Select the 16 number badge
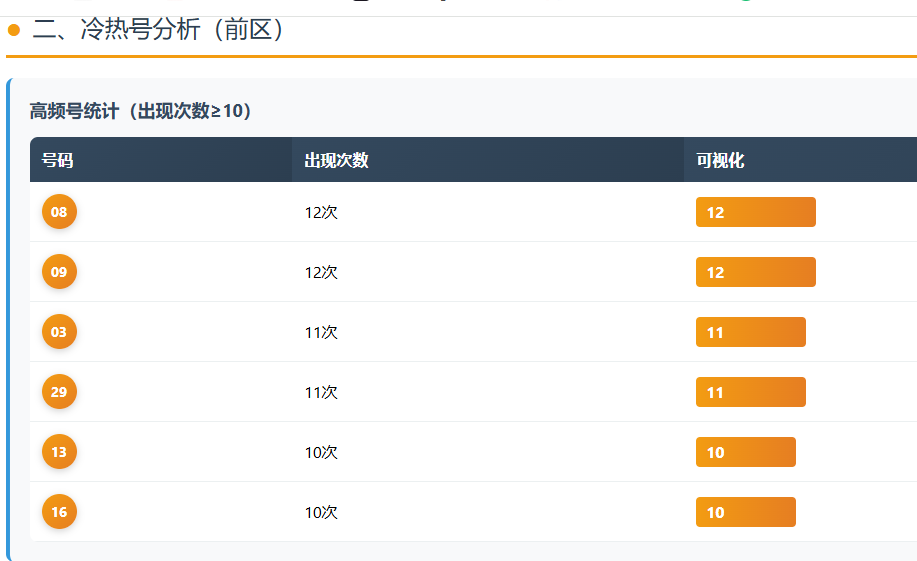 point(59,512)
